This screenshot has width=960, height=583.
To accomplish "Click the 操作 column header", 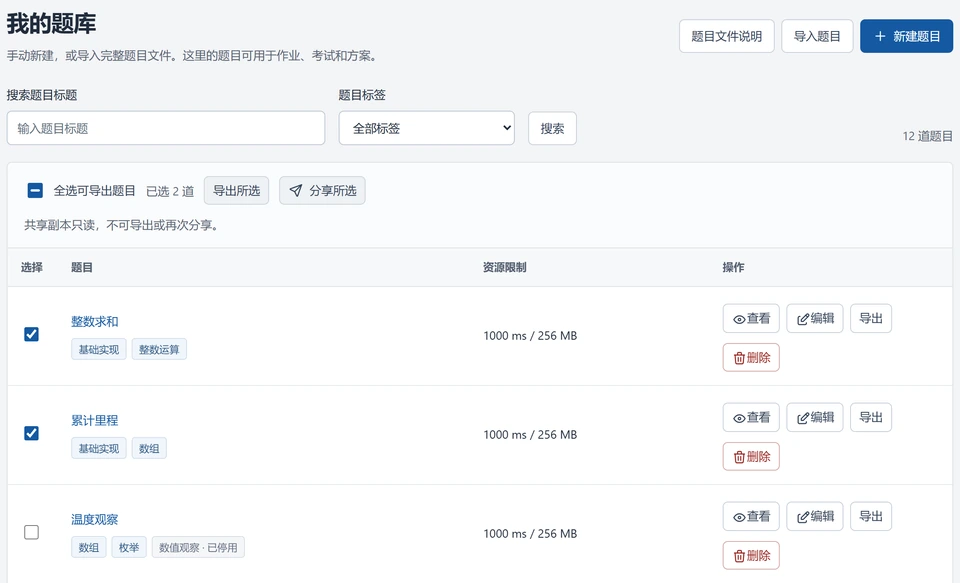I will (733, 267).
